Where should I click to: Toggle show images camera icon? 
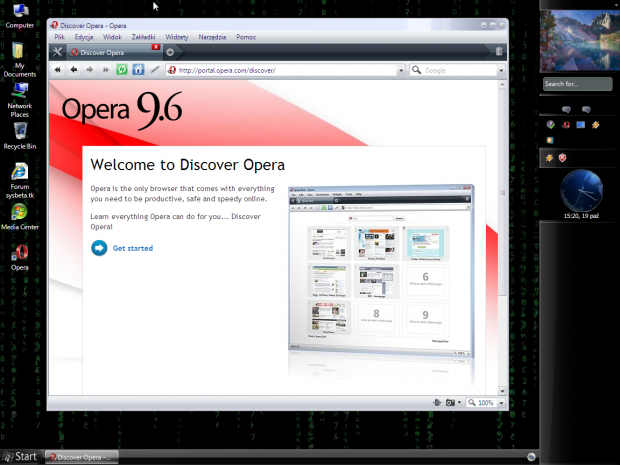click(450, 403)
